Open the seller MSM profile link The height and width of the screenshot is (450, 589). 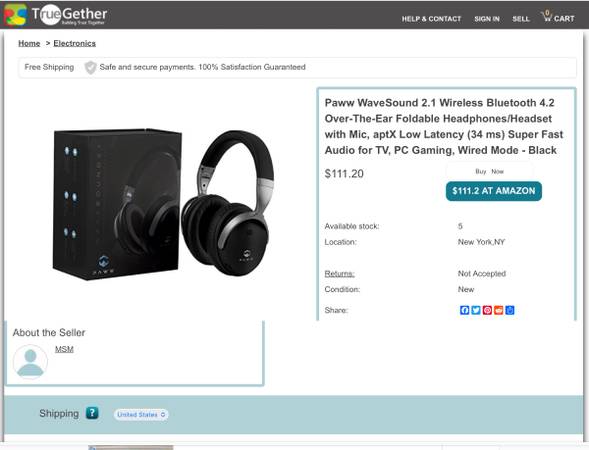64,349
